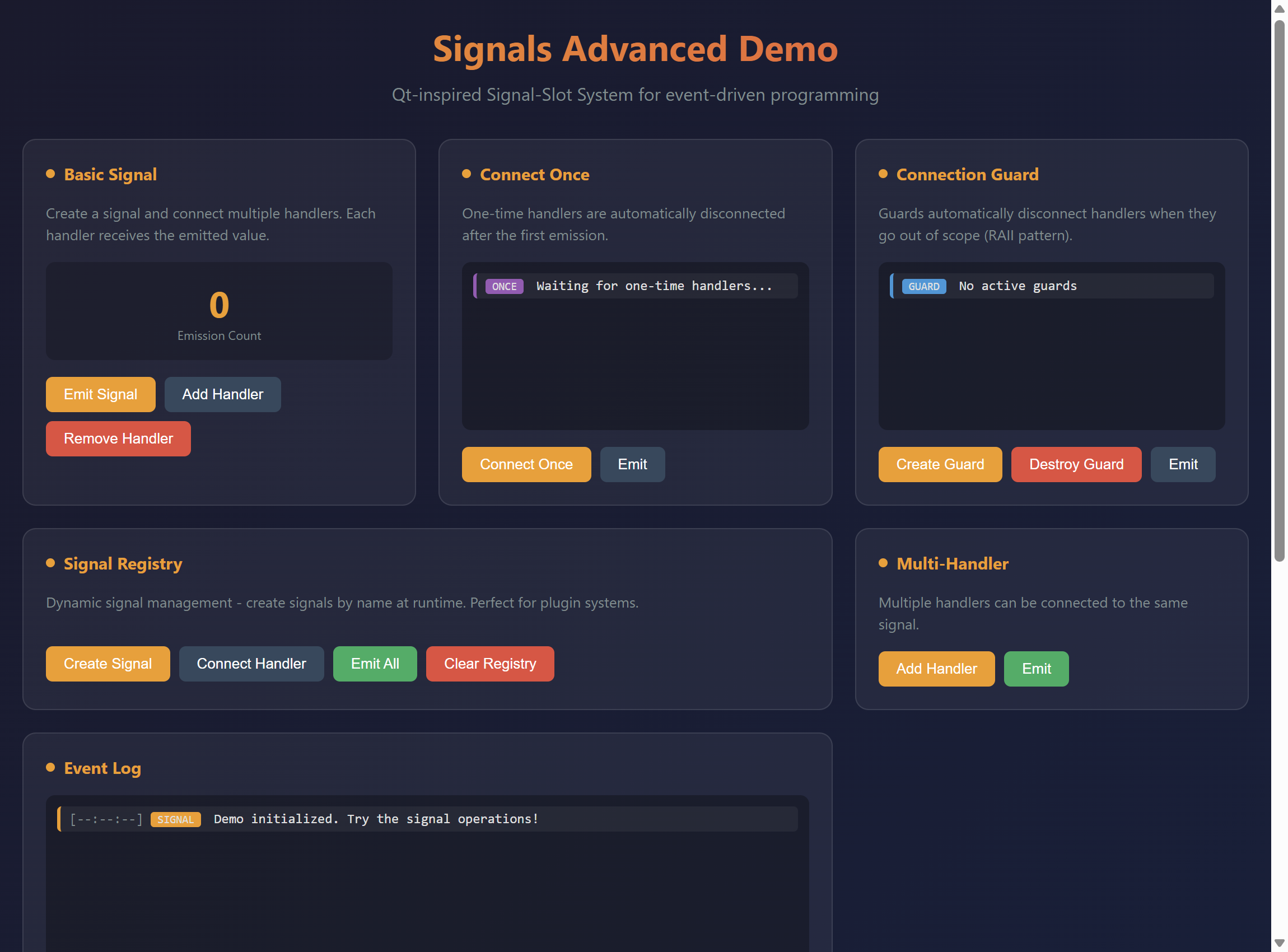This screenshot has height=952, width=1288.
Task: Click Create Signal in Signal Registry
Action: coord(108,663)
